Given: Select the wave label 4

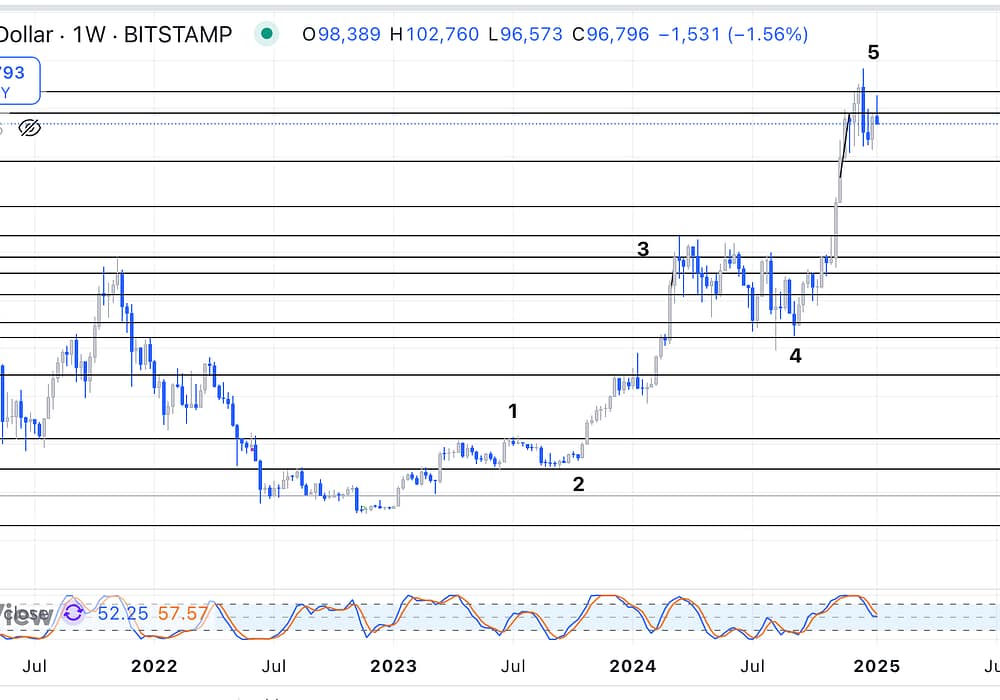Looking at the screenshot, I should click(x=795, y=355).
